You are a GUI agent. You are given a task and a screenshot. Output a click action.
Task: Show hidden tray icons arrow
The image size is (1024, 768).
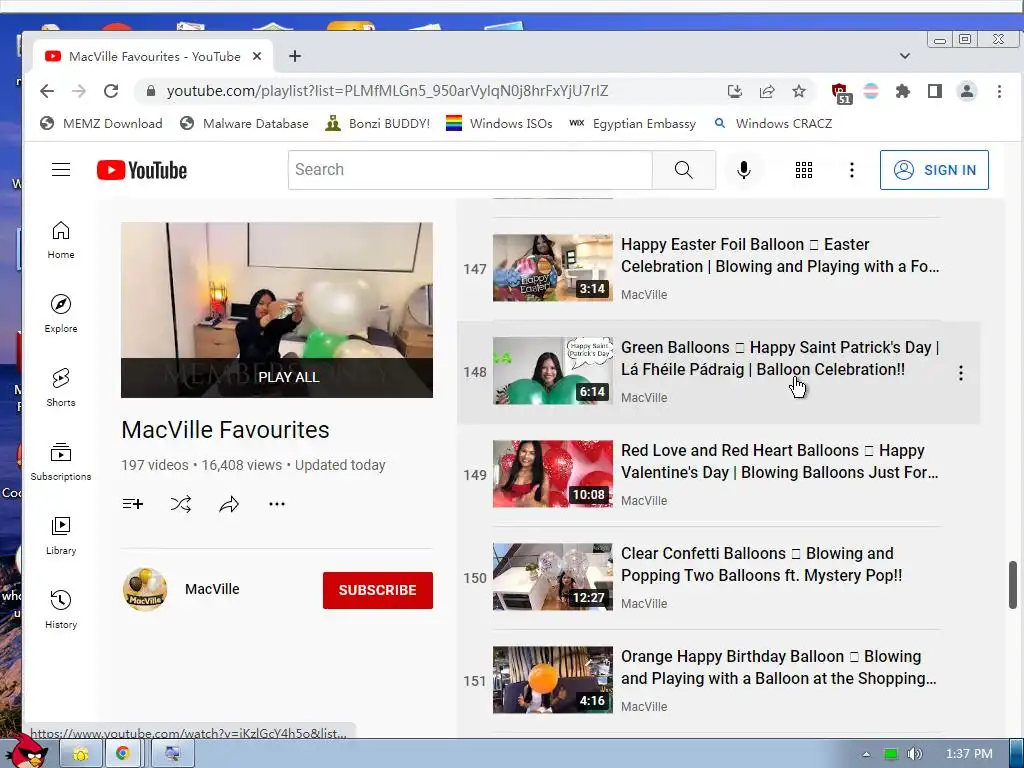pos(866,754)
